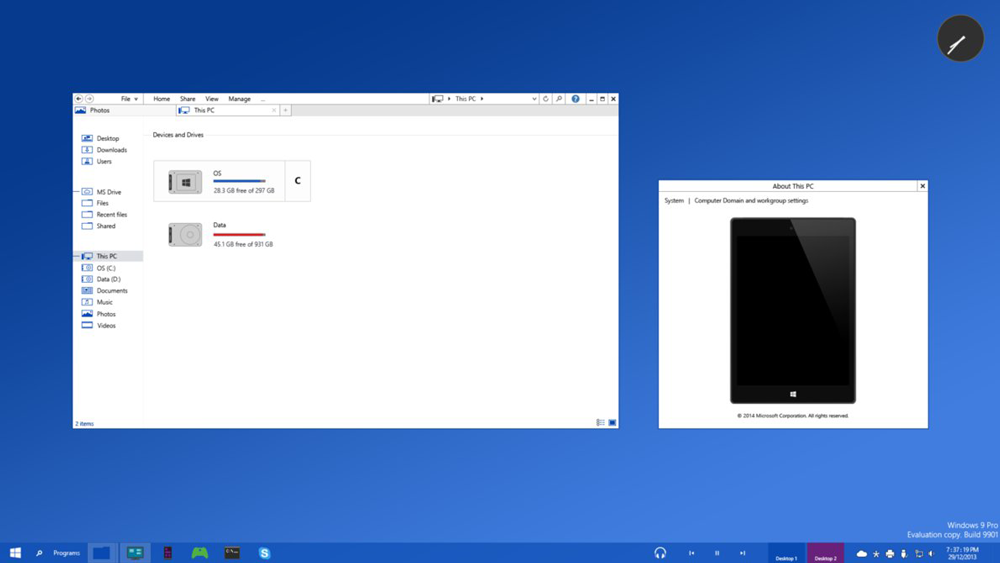The width and height of the screenshot is (1000, 563).
Task: Click the Data drive red usage bar
Action: tap(239, 235)
